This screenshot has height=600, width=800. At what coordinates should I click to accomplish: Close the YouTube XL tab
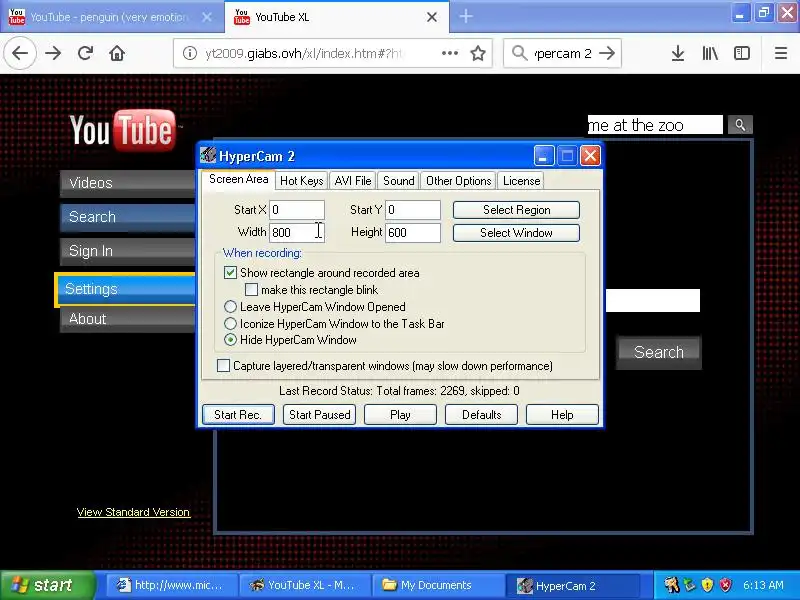point(432,17)
